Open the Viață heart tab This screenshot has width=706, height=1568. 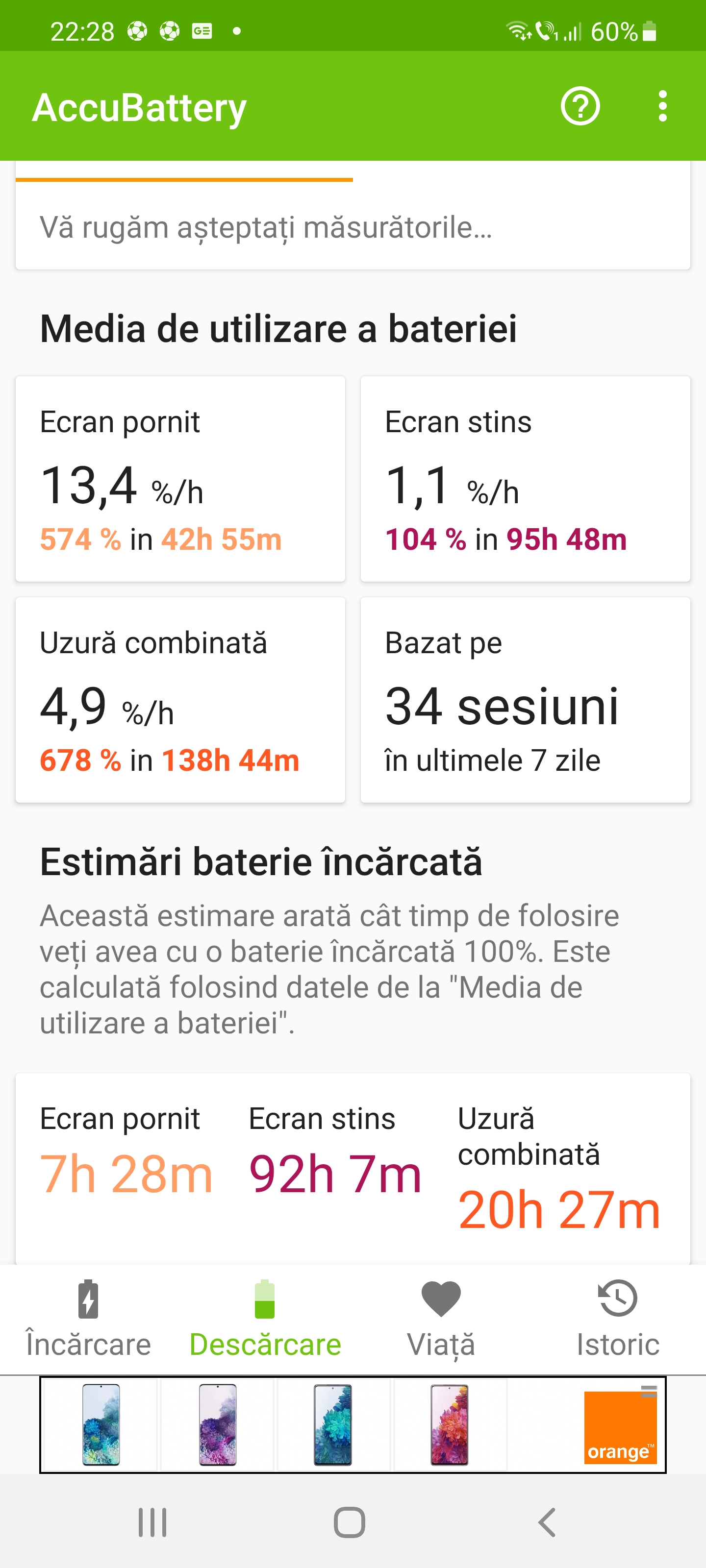point(441,1318)
